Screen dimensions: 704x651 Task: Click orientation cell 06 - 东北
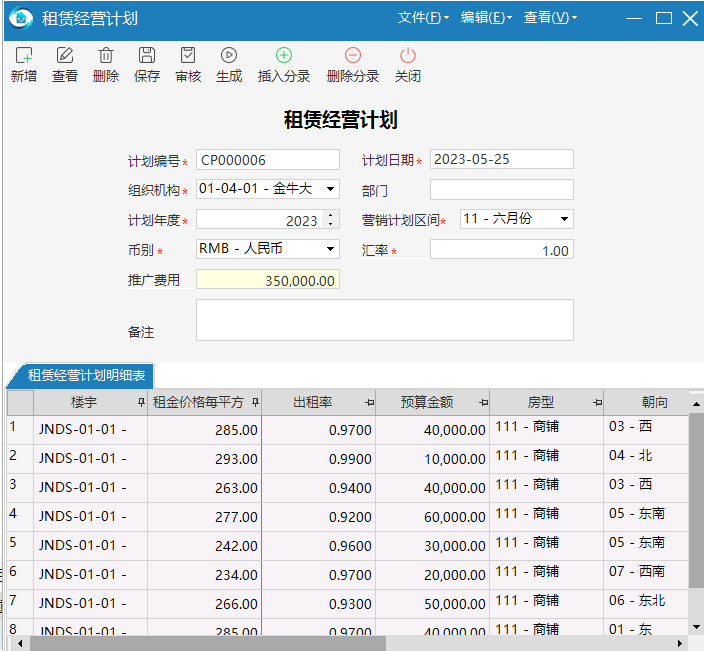point(646,604)
